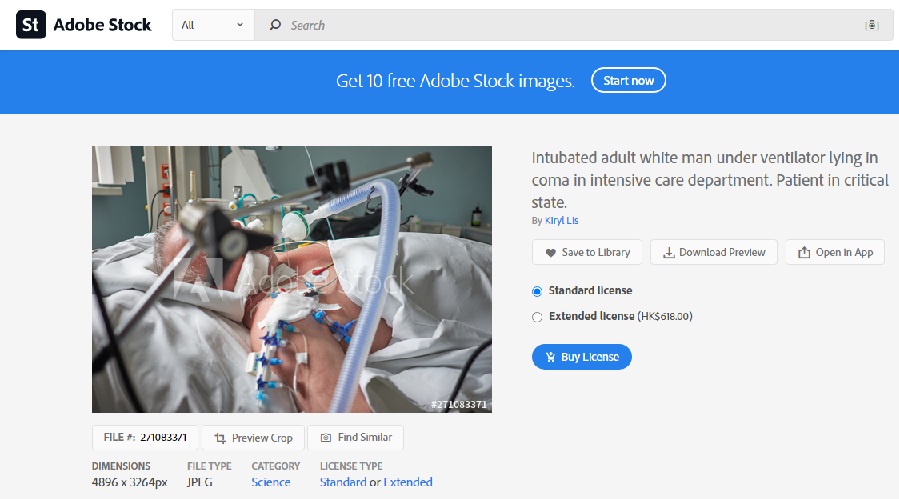
Task: Open the Science category link
Action: click(271, 482)
